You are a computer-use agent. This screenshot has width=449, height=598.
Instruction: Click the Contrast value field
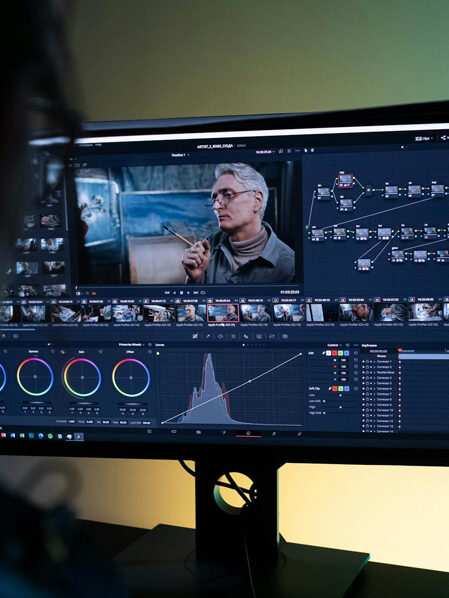(x=71, y=421)
